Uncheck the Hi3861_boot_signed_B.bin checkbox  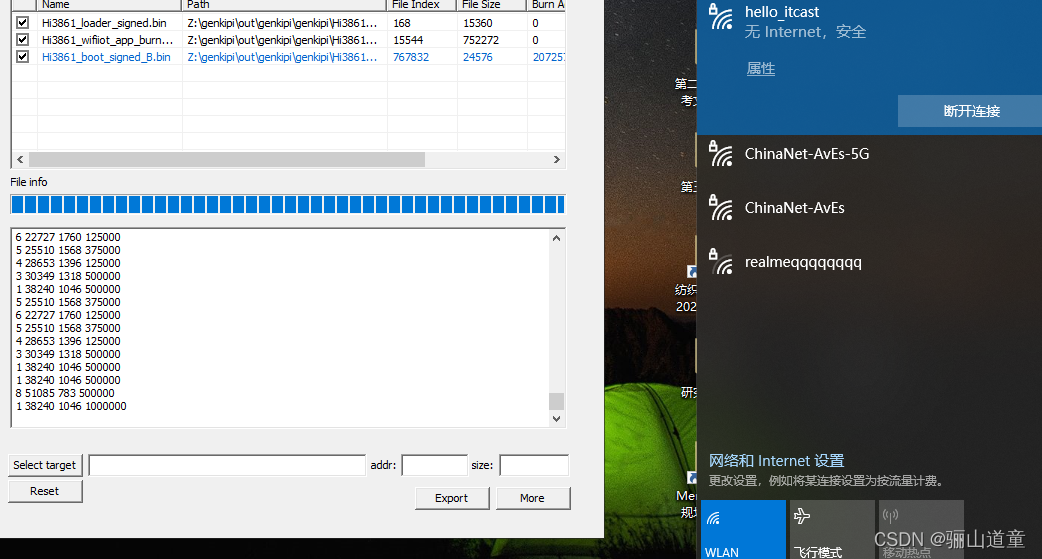[x=23, y=56]
